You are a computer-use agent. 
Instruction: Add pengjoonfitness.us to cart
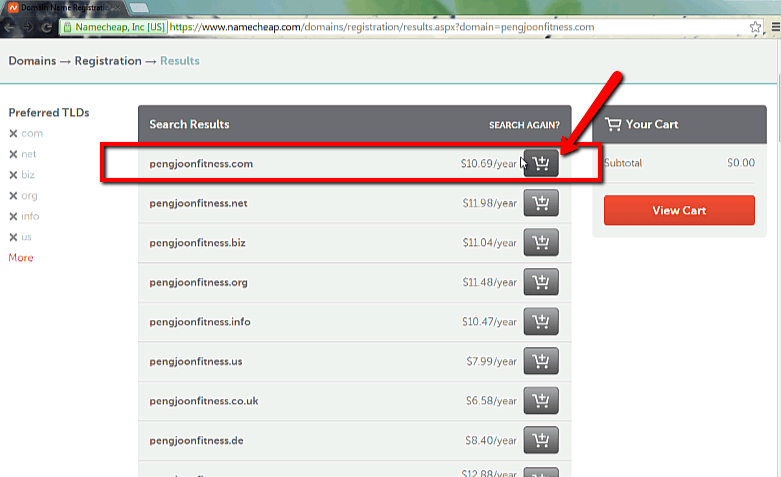tap(541, 361)
